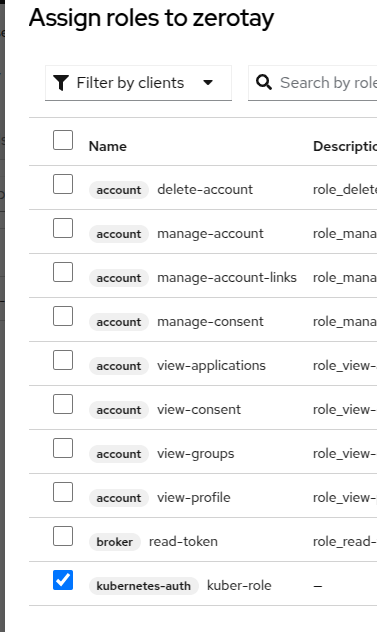Click the read-token role name
This screenshot has width=377, height=632.
tap(183, 541)
